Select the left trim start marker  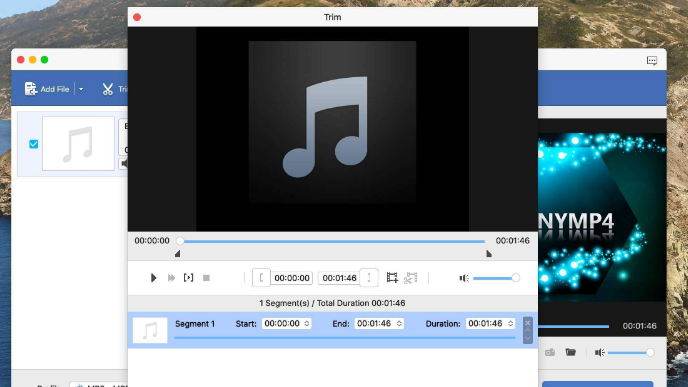click(177, 254)
